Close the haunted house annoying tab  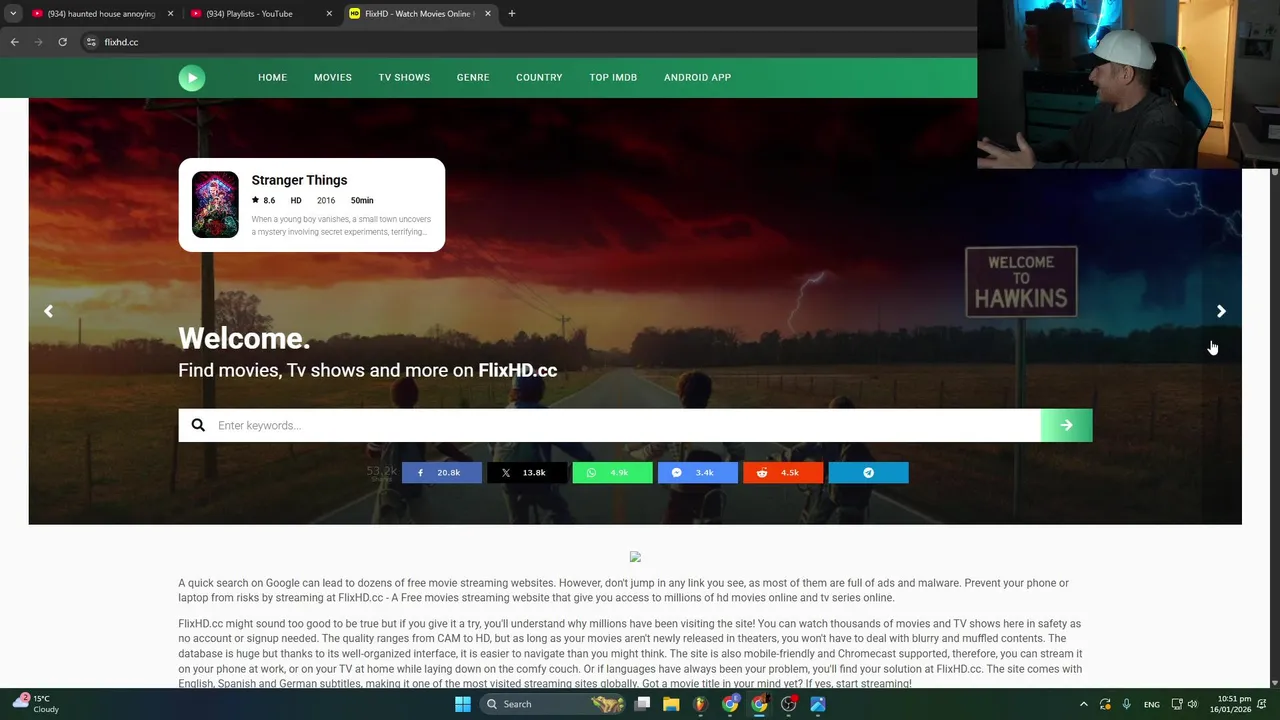click(170, 14)
